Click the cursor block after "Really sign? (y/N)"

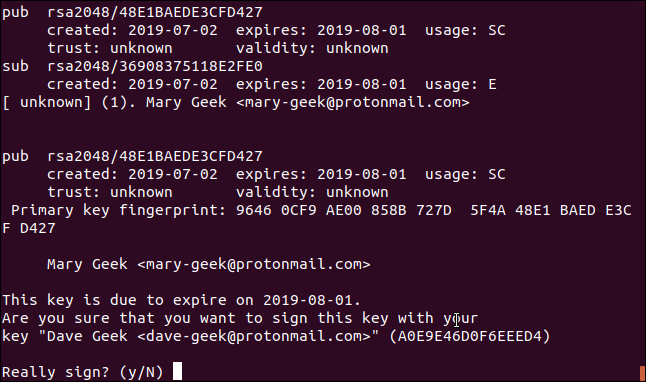tap(177, 371)
